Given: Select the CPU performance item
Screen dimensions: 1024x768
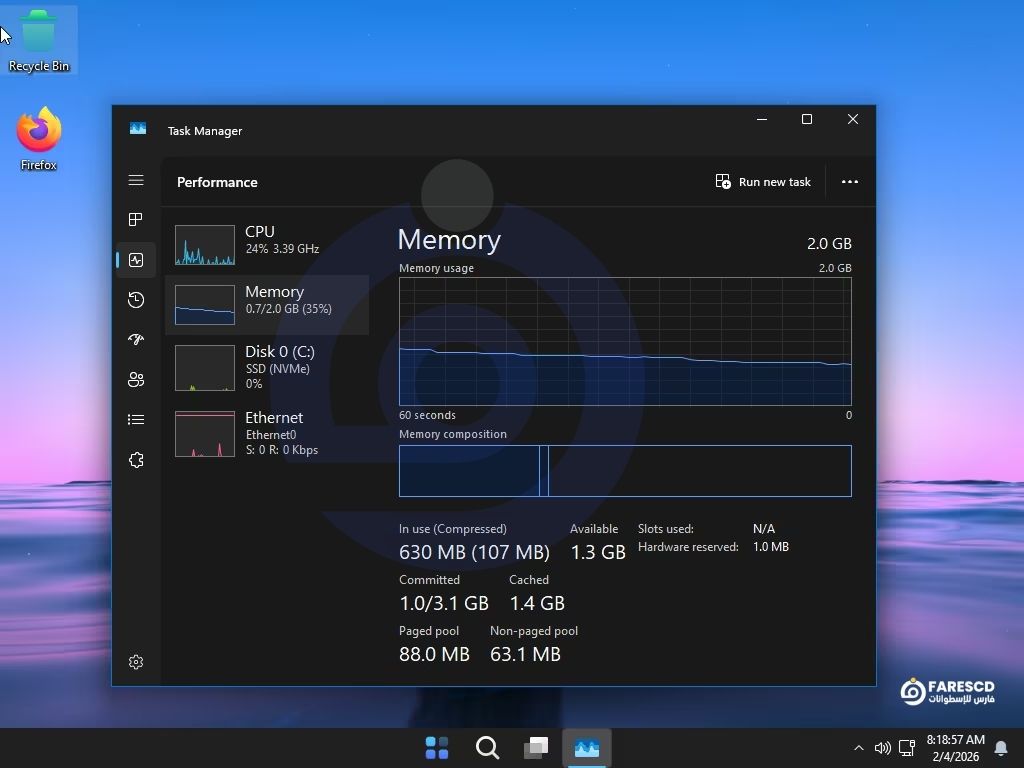Looking at the screenshot, I should pos(267,244).
